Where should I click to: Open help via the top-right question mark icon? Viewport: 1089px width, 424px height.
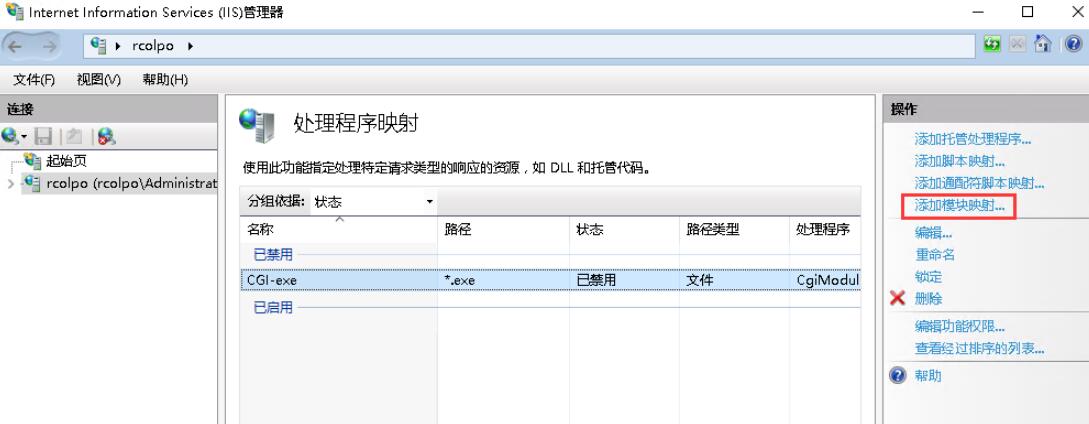(x=1073, y=44)
